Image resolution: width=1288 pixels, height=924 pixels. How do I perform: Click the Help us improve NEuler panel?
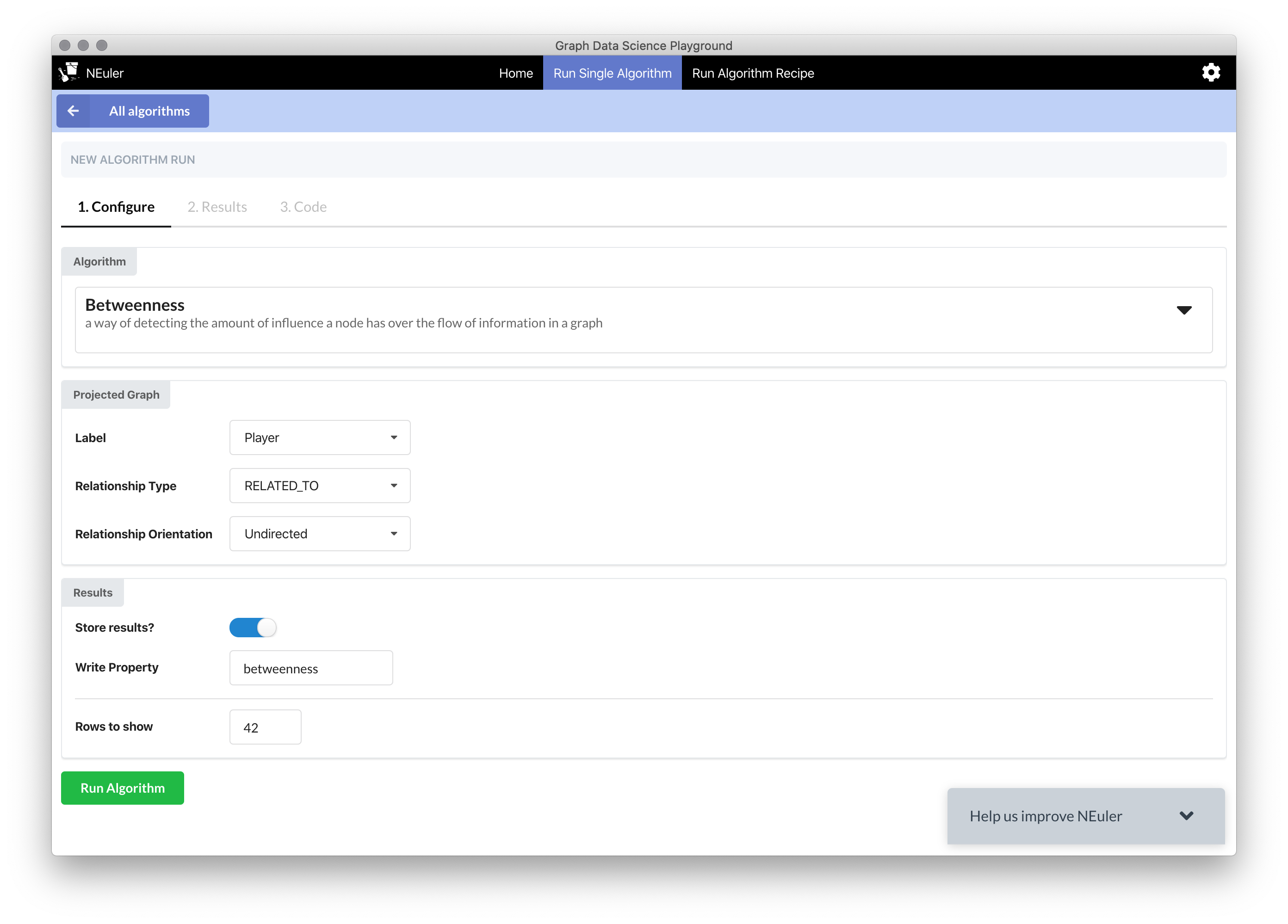(x=1086, y=816)
